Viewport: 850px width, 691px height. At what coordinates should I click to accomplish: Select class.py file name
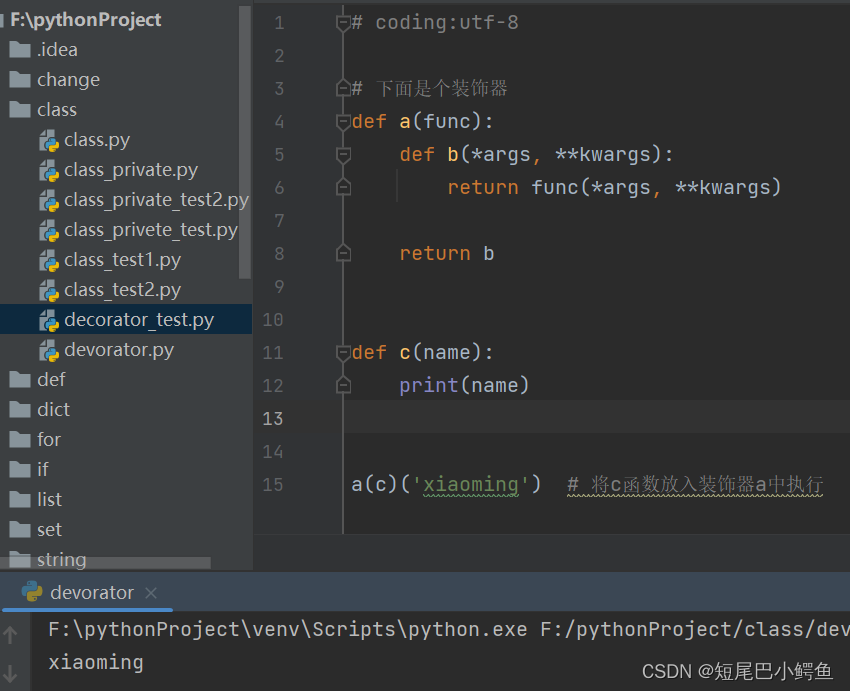click(x=97, y=140)
